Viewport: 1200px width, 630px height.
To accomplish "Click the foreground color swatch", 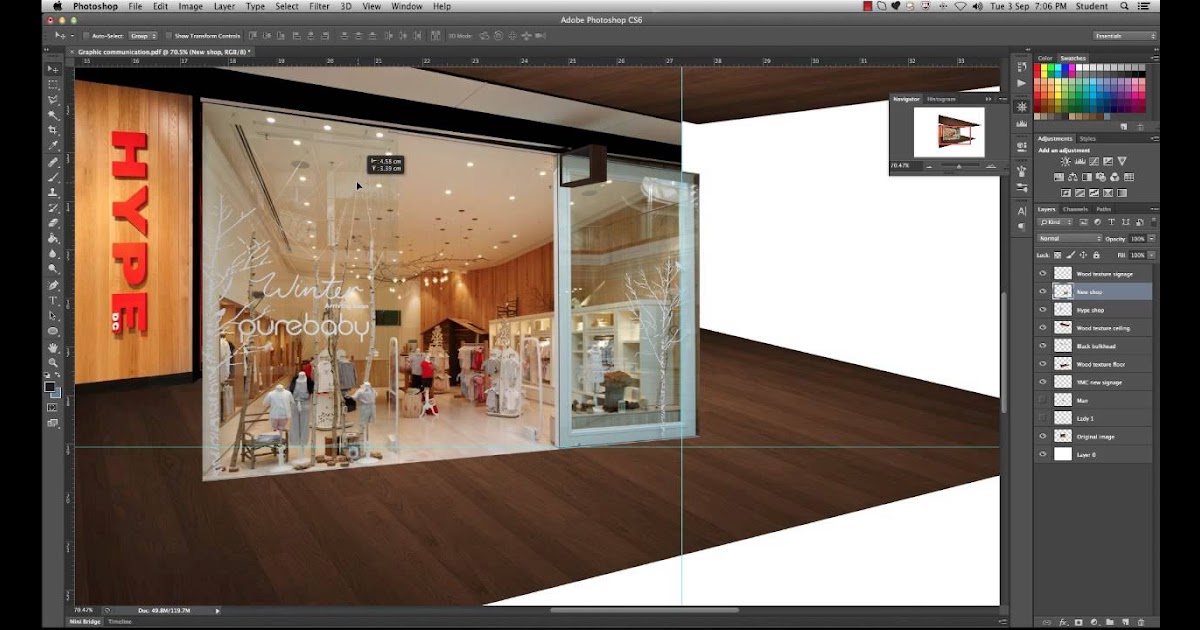I will [x=49, y=386].
